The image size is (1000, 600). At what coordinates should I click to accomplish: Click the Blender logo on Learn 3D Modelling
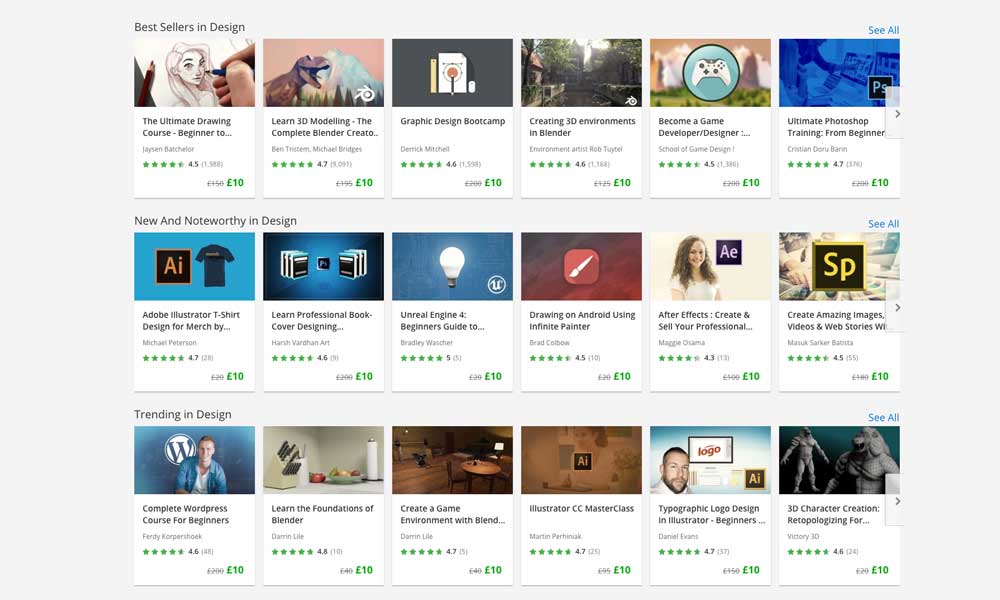(367, 93)
